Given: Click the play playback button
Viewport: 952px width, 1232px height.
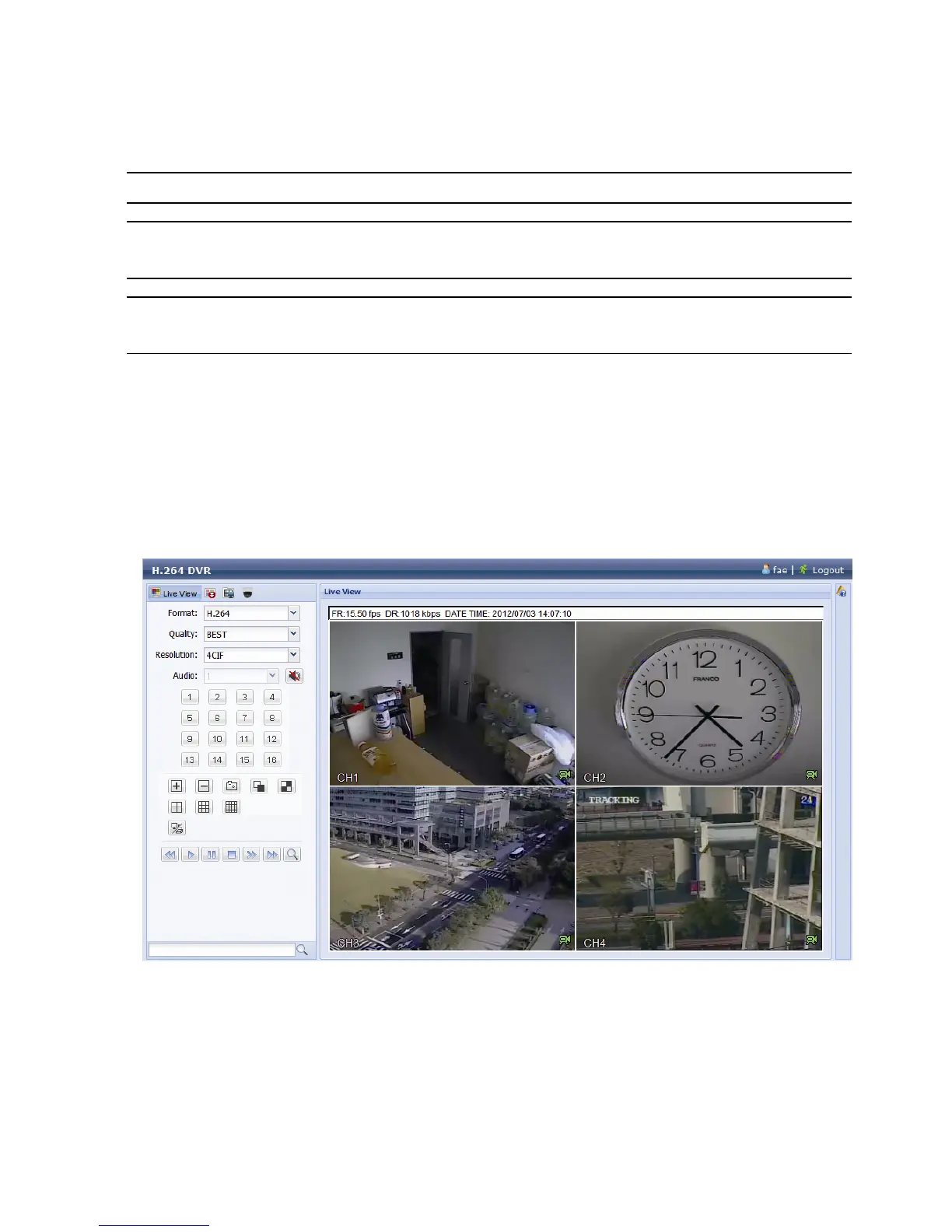Looking at the screenshot, I should coord(190,855).
